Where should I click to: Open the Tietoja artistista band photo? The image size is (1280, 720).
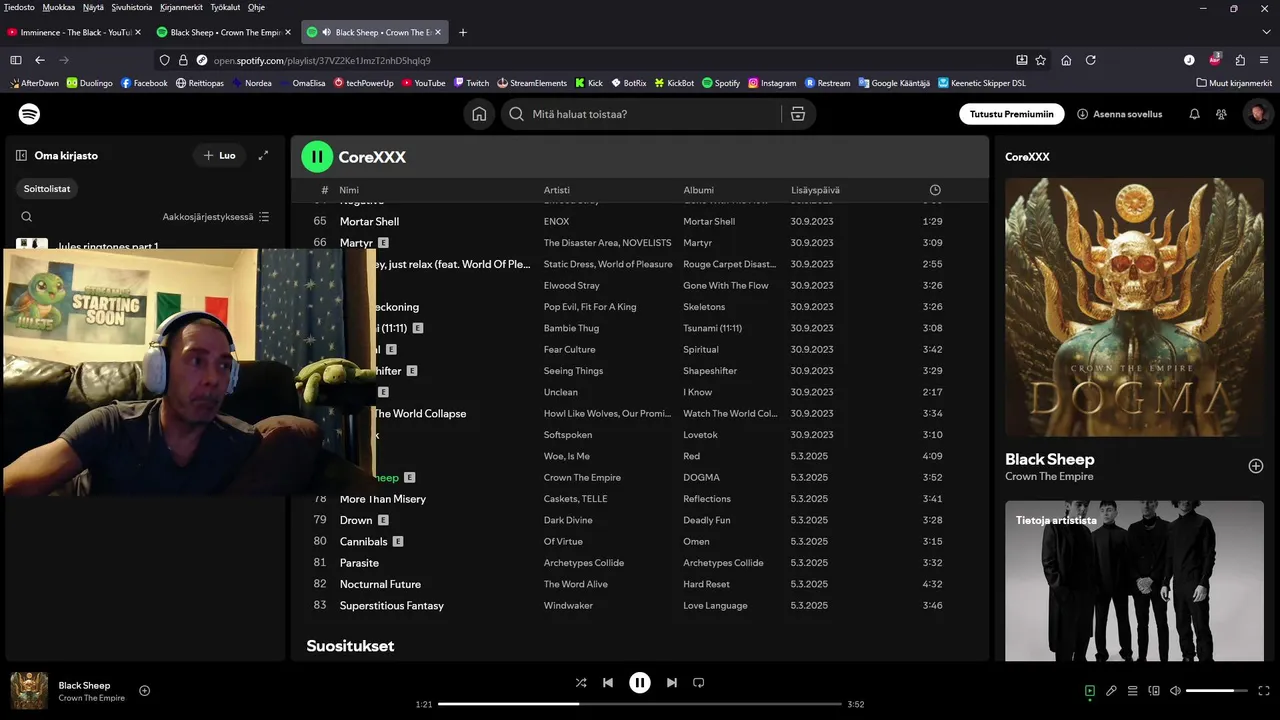click(x=1134, y=581)
